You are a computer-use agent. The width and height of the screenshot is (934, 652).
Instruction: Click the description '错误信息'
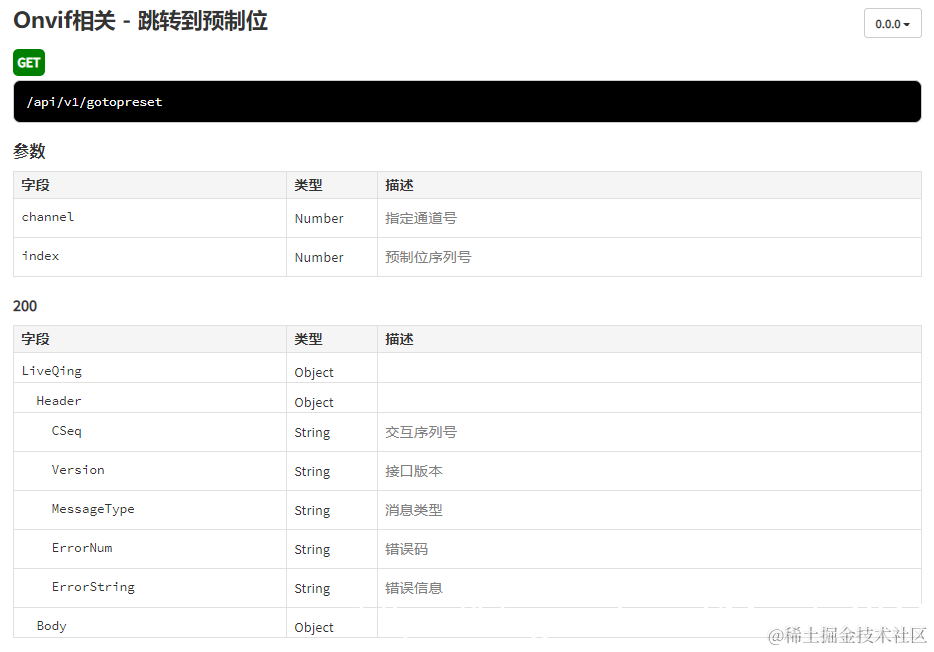click(413, 588)
